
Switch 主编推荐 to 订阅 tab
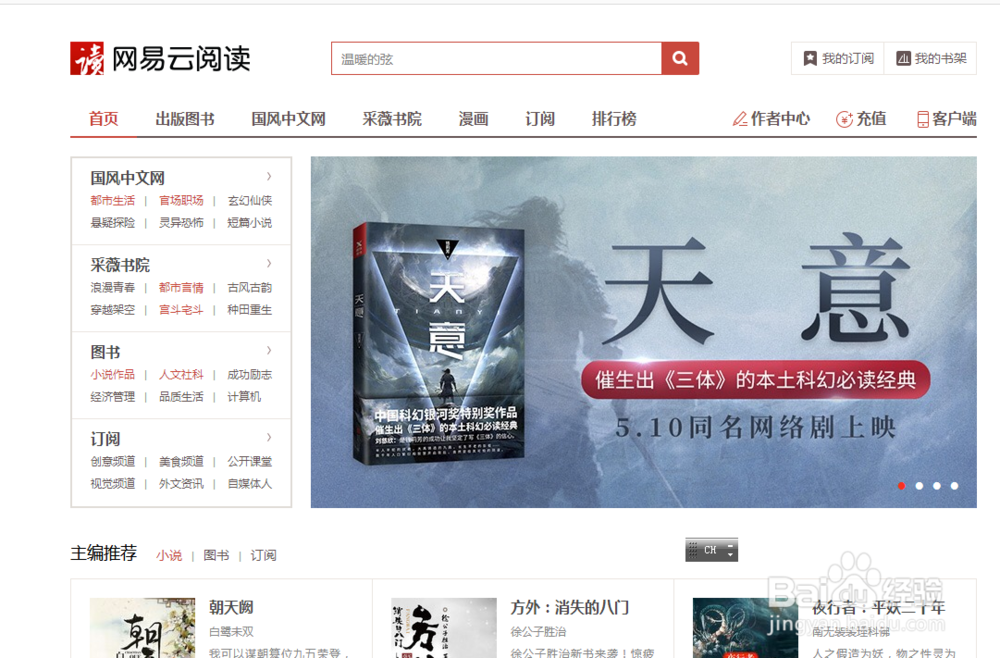pyautogui.click(x=263, y=555)
